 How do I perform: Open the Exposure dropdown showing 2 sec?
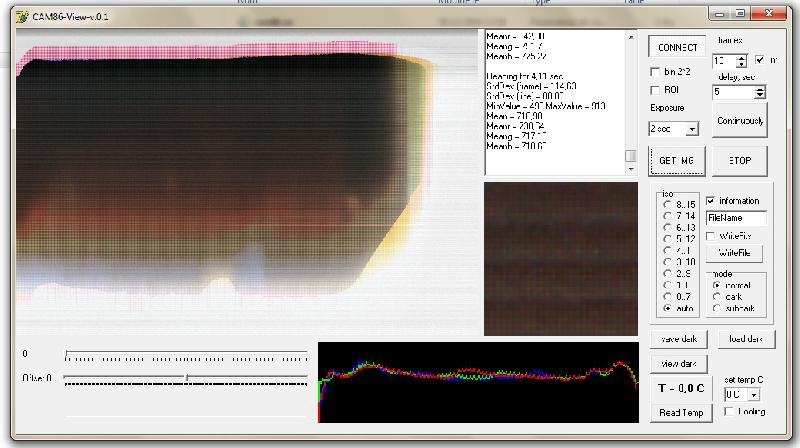(692, 129)
